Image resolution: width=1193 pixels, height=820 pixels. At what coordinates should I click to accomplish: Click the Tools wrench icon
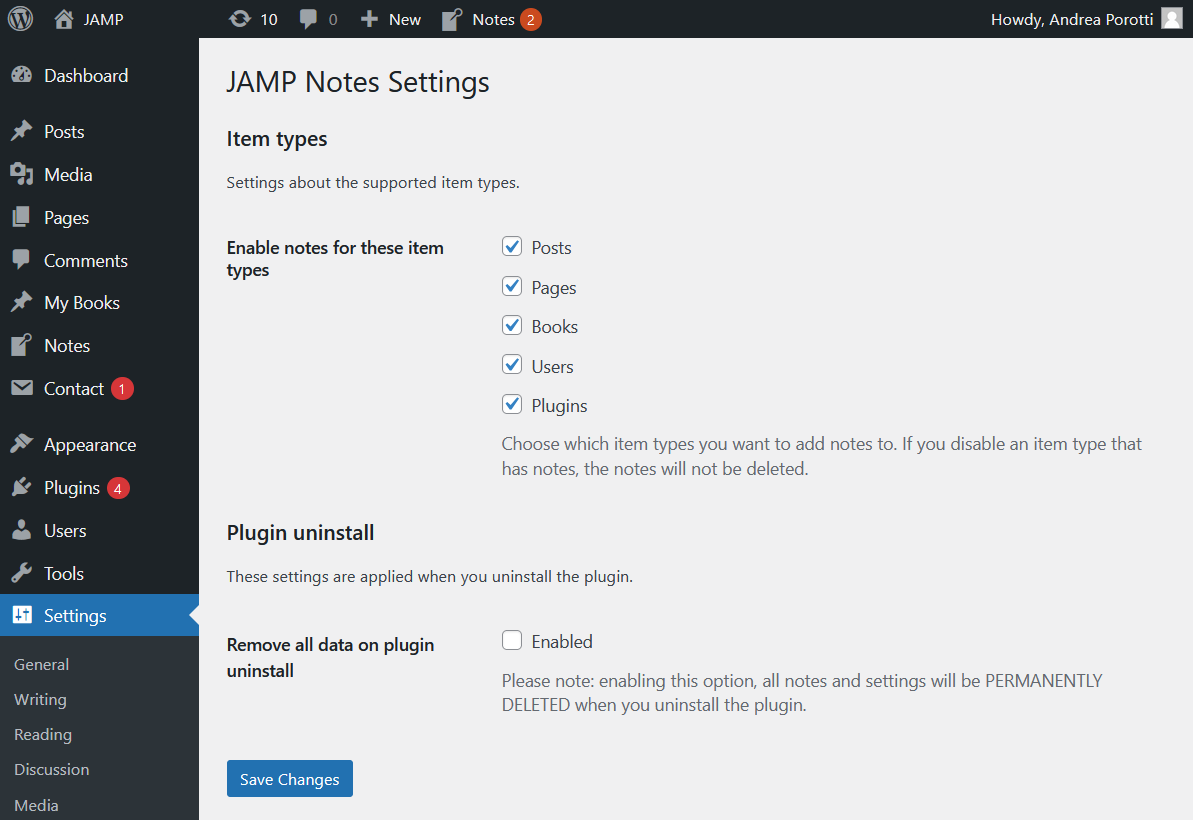(22, 573)
